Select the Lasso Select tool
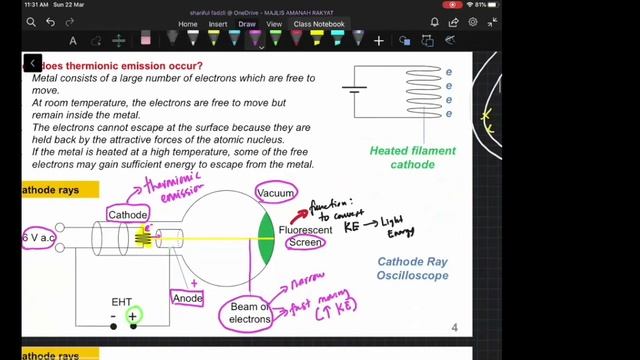Image resolution: width=640 pixels, height=360 pixels. point(96,41)
